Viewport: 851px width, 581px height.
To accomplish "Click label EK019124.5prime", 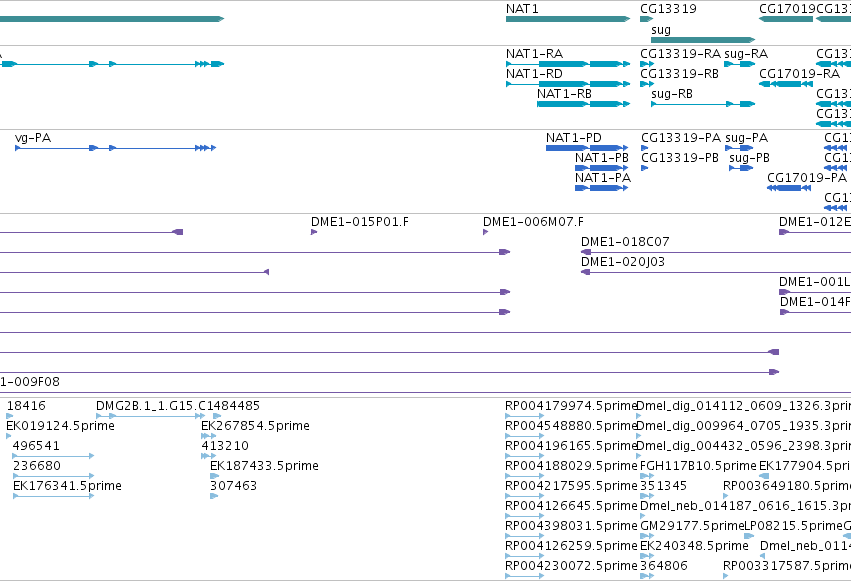I will (x=60, y=426).
